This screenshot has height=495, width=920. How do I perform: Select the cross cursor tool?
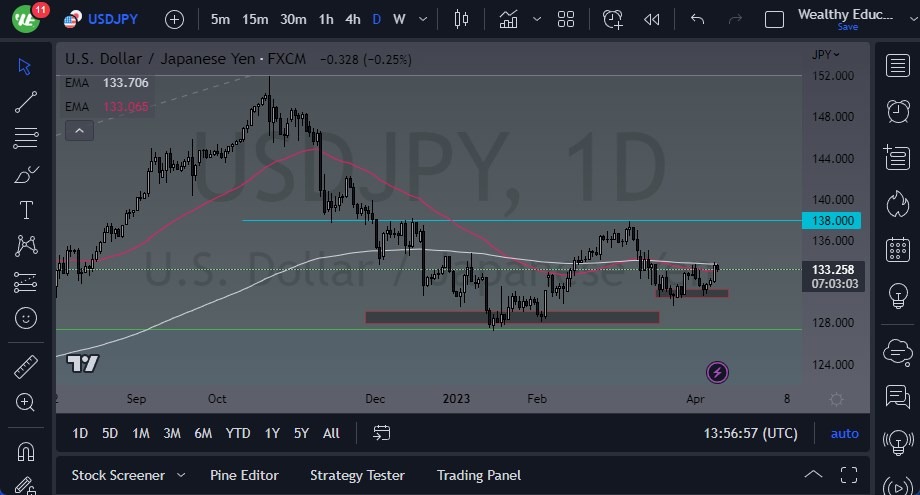click(x=26, y=66)
